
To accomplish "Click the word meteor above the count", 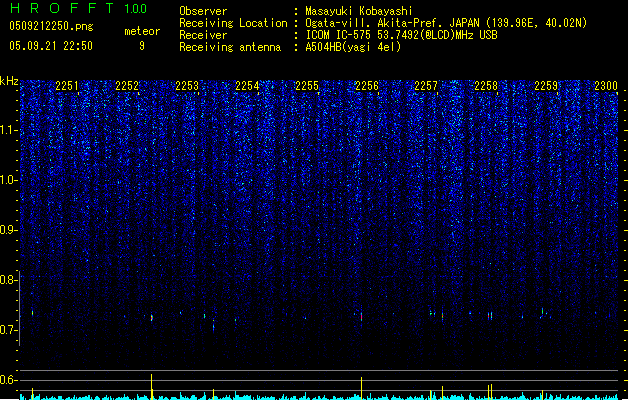I will coord(142,31).
